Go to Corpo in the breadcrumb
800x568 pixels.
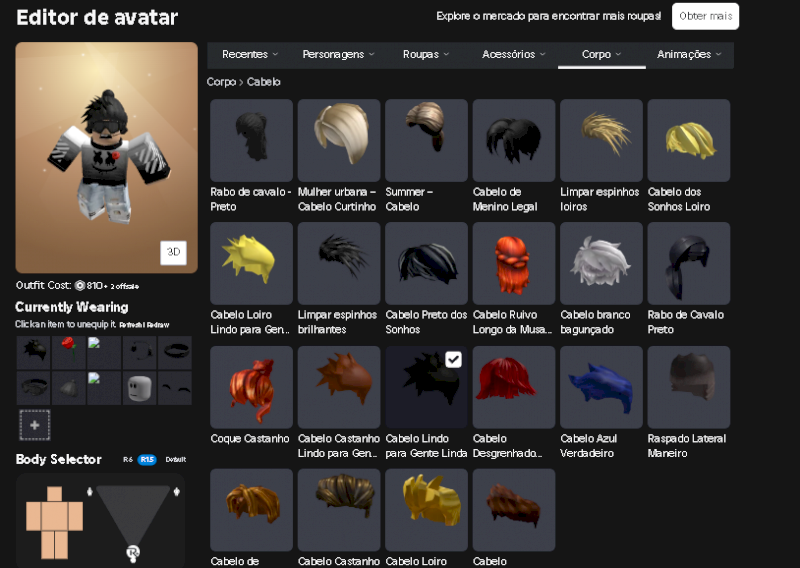tap(221, 82)
